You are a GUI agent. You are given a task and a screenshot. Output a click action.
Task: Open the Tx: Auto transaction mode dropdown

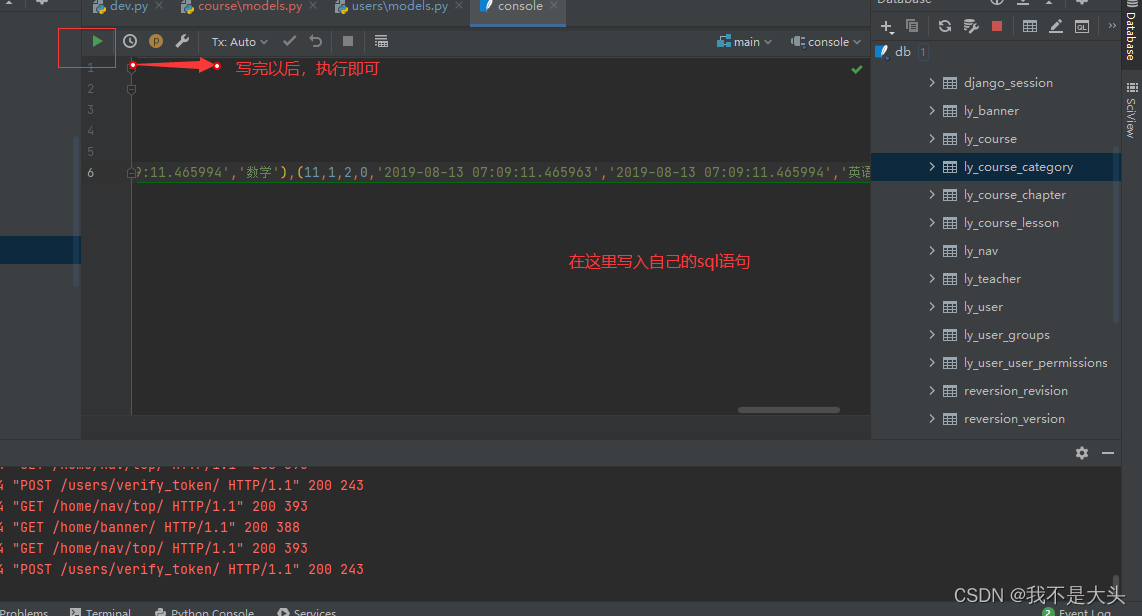pyautogui.click(x=239, y=41)
